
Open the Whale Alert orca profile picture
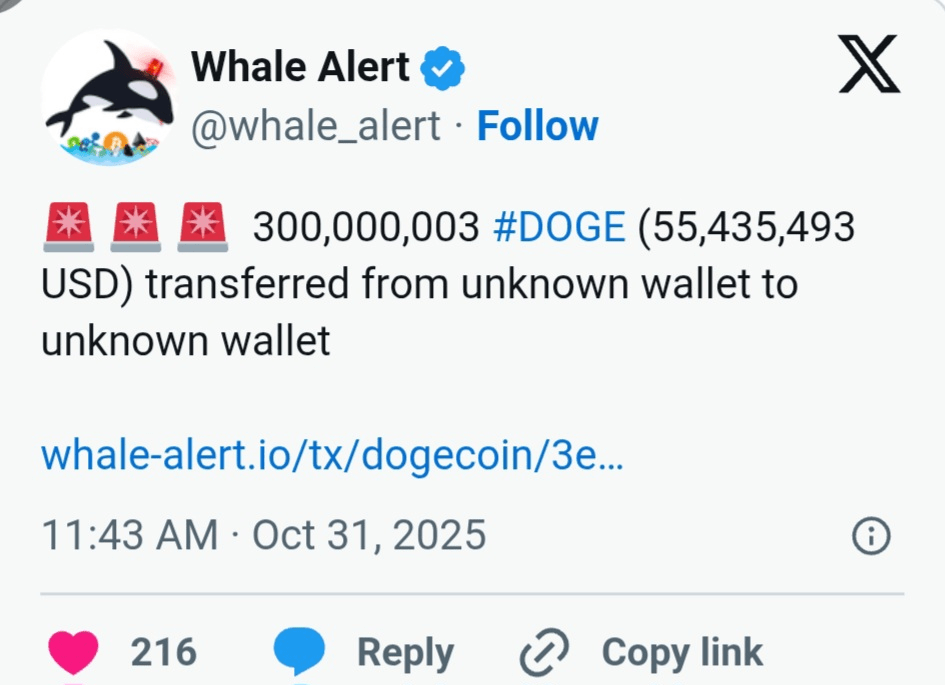[x=110, y=98]
